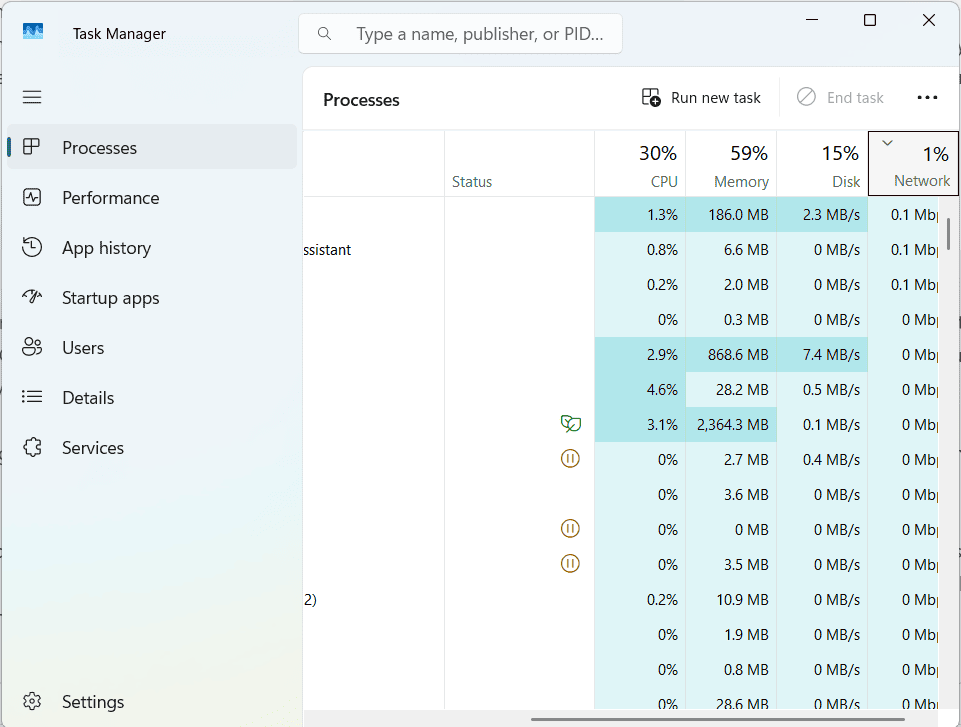
Task: Click the 0.5 MB/s disk cell
Action: pos(822,389)
